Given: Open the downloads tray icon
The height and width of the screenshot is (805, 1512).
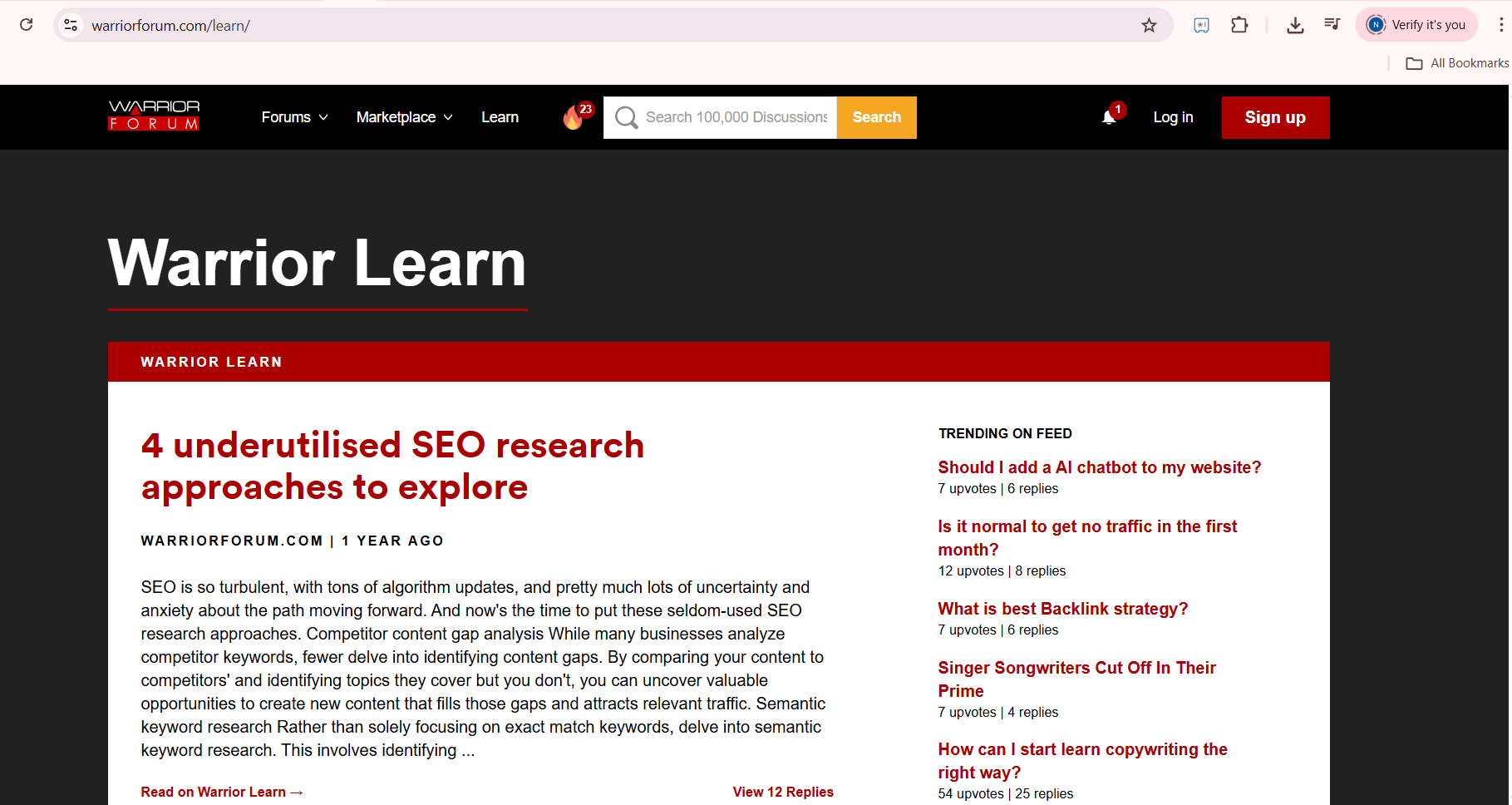Looking at the screenshot, I should (x=1295, y=25).
